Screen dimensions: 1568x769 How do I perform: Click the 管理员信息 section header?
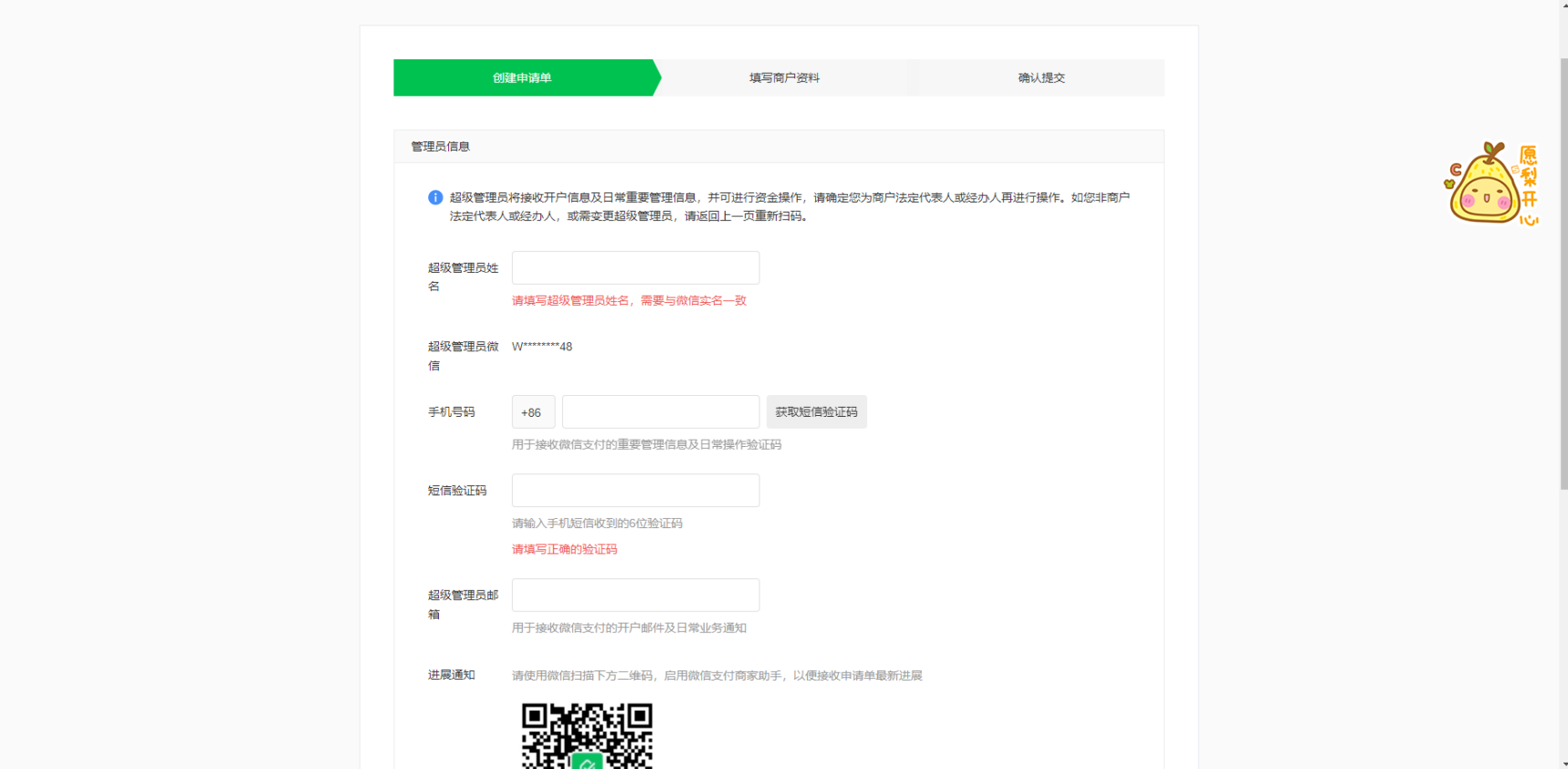pyautogui.click(x=779, y=146)
